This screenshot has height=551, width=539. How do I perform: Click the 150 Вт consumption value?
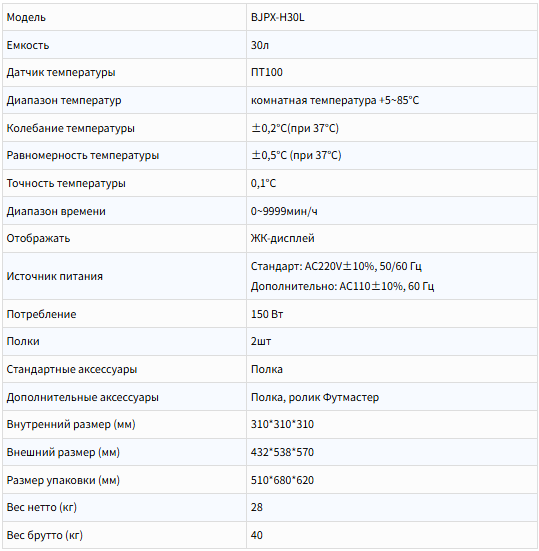[x=267, y=314]
